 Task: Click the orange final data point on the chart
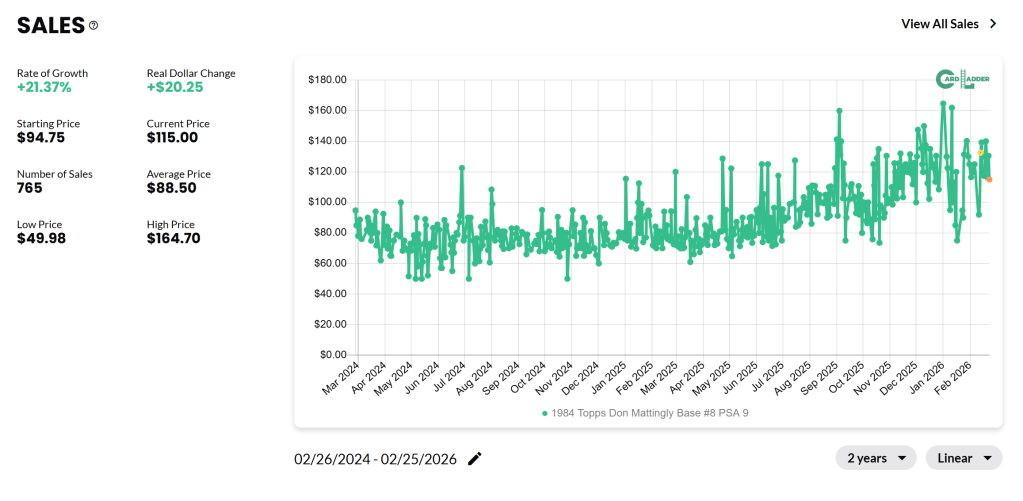(x=989, y=179)
